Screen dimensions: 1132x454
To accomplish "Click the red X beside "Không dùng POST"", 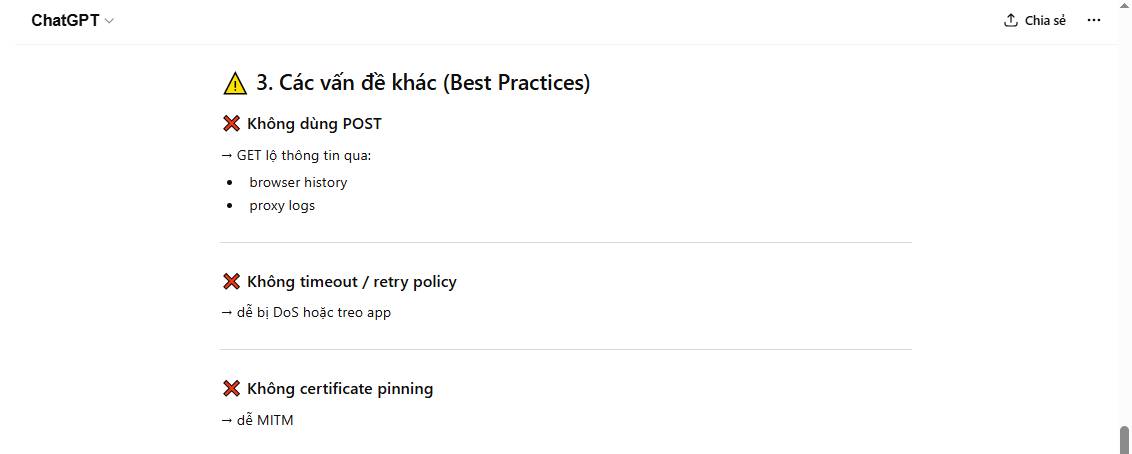I will pos(231,124).
